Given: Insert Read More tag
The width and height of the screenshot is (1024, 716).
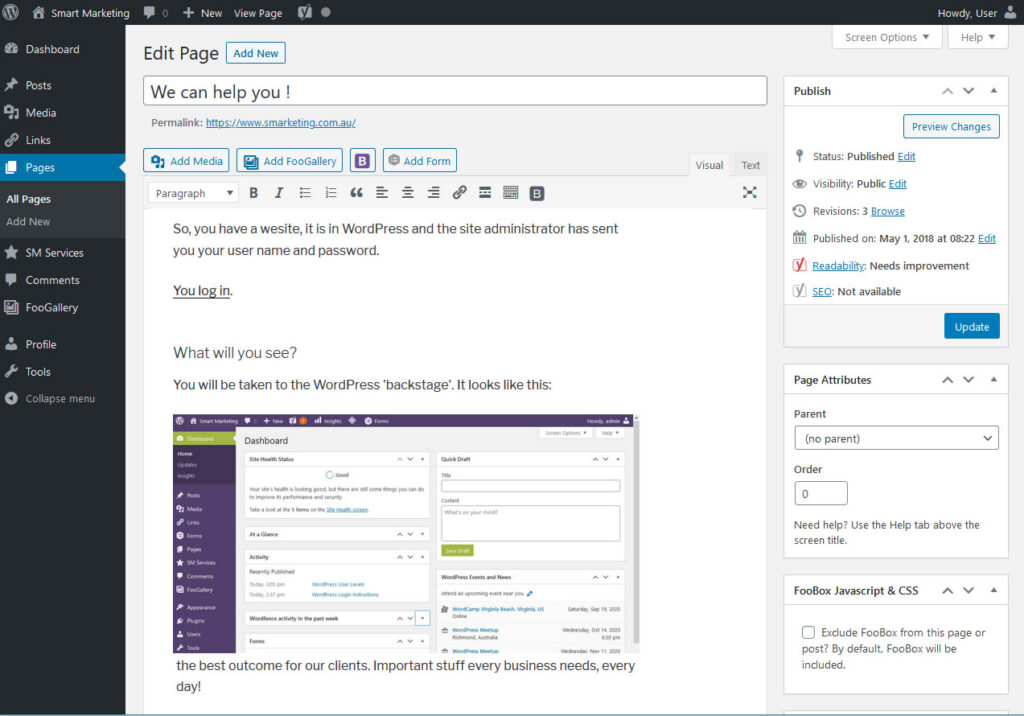Looking at the screenshot, I should pyautogui.click(x=485, y=193).
